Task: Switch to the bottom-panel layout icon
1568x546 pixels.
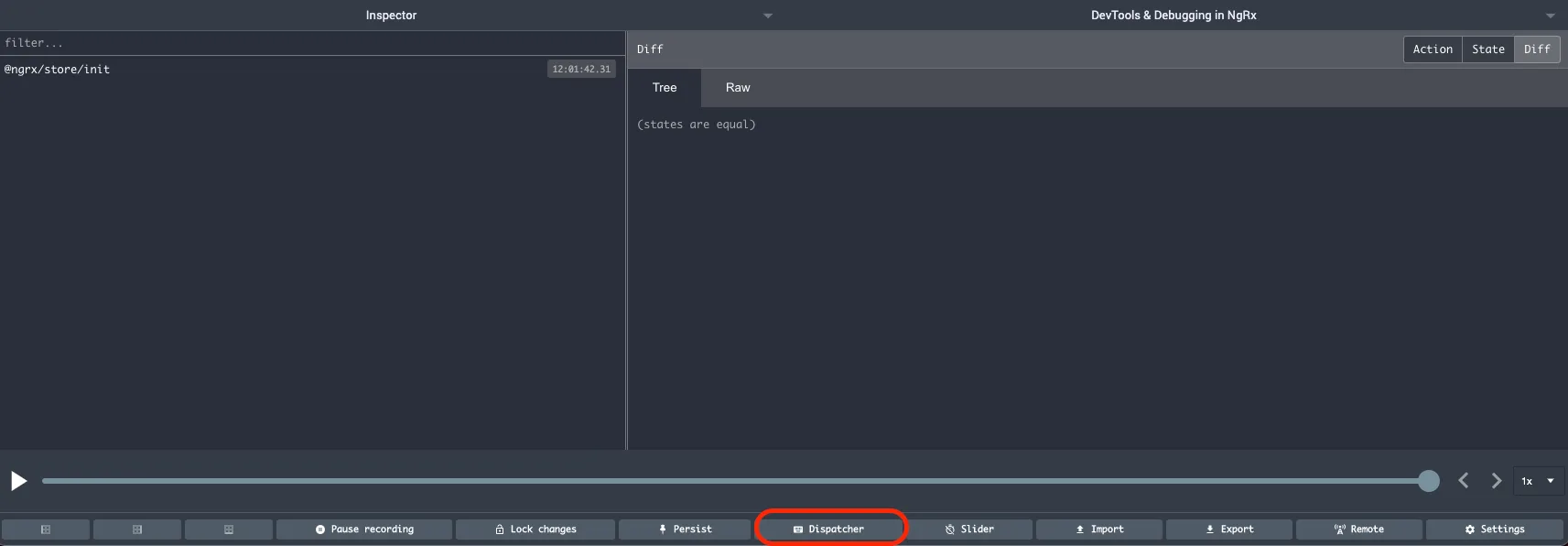Action: point(229,530)
